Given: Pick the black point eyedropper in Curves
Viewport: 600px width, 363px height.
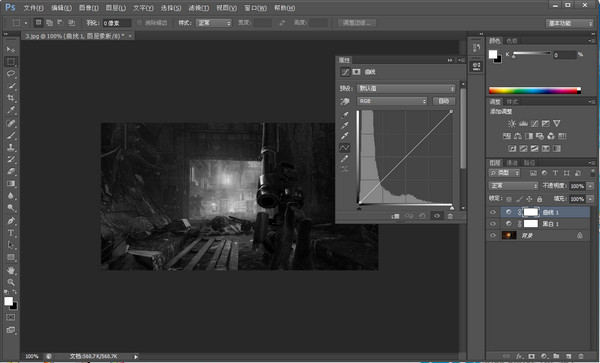Looking at the screenshot, I should tap(345, 115).
